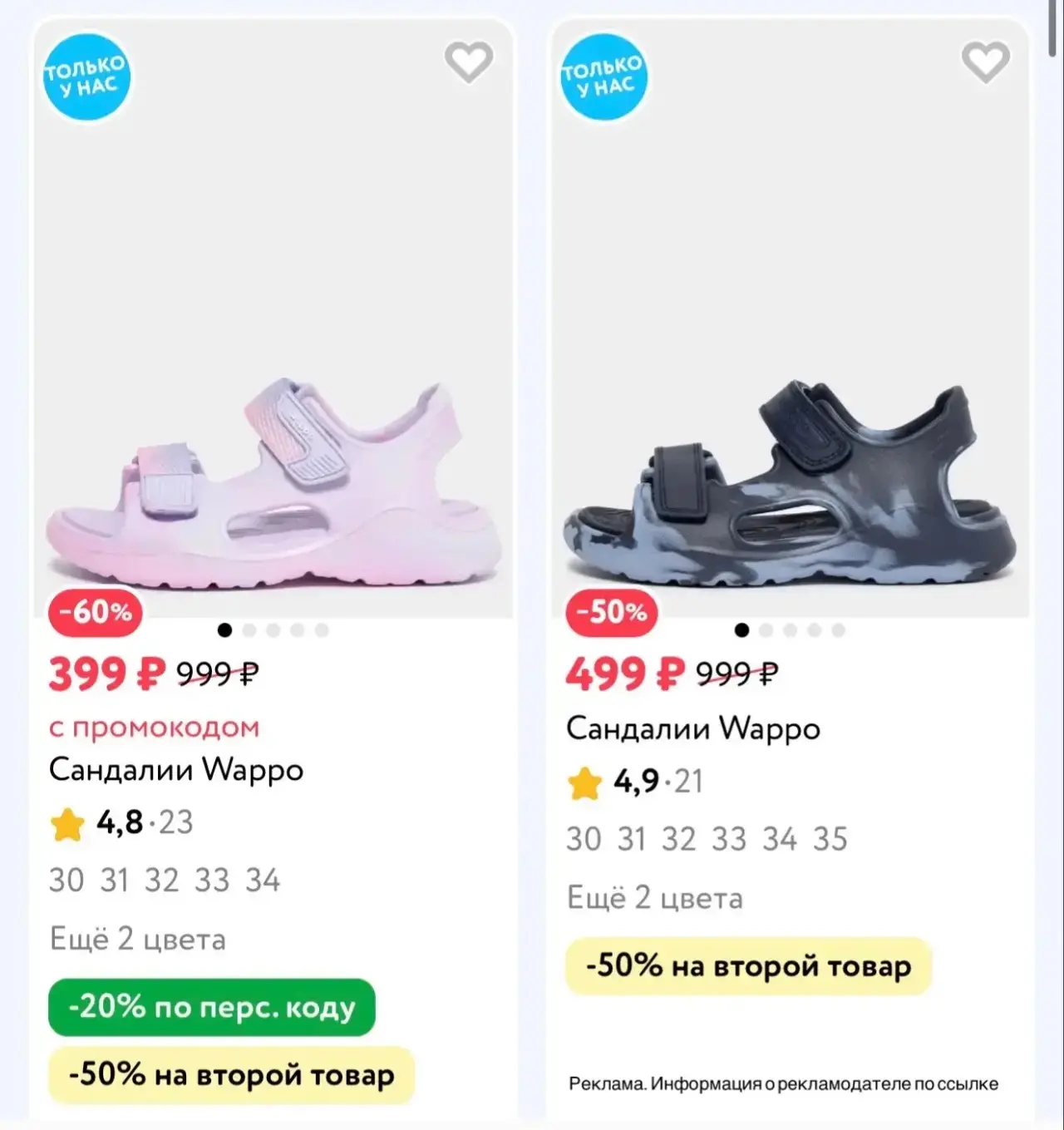The height and width of the screenshot is (1130, 1064).
Task: Open 'Сандалии Wappo' title priced 399 ₽
Action: point(176,770)
